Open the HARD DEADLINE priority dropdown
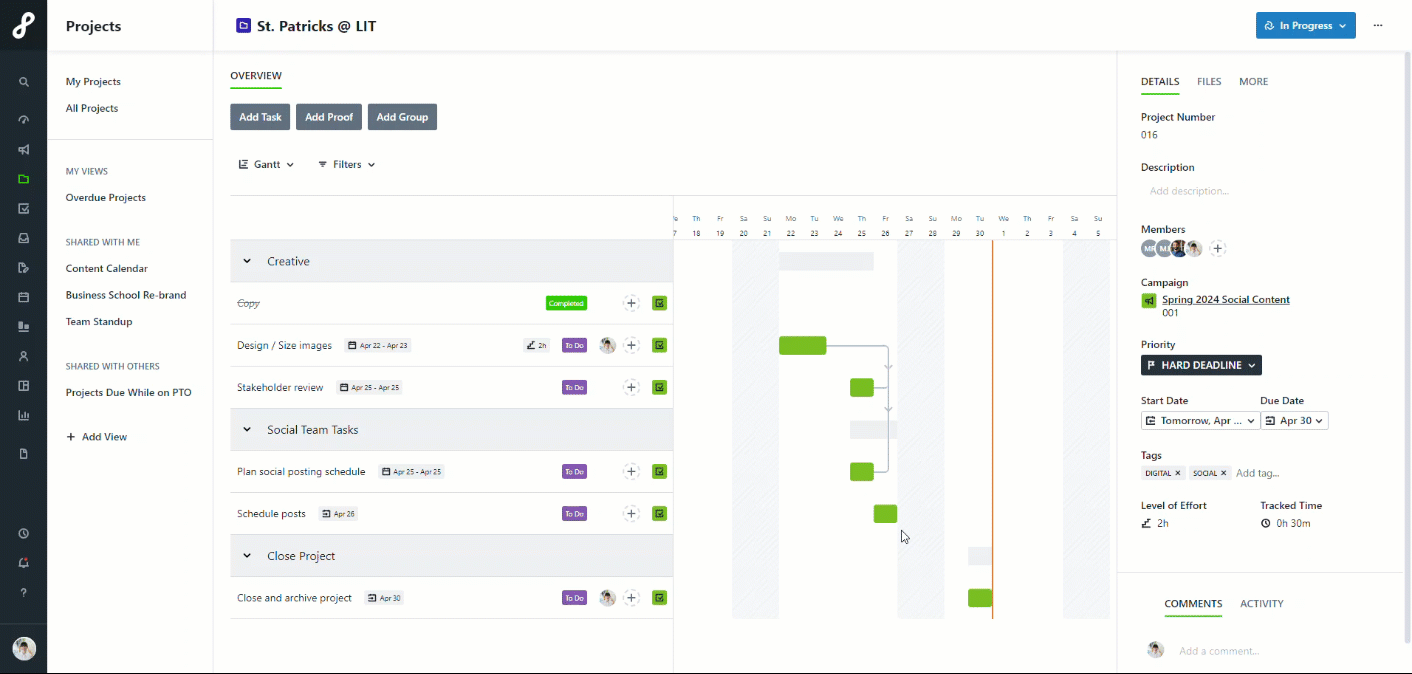Screen dimensions: 1412x674 pyautogui.click(x=1201, y=365)
